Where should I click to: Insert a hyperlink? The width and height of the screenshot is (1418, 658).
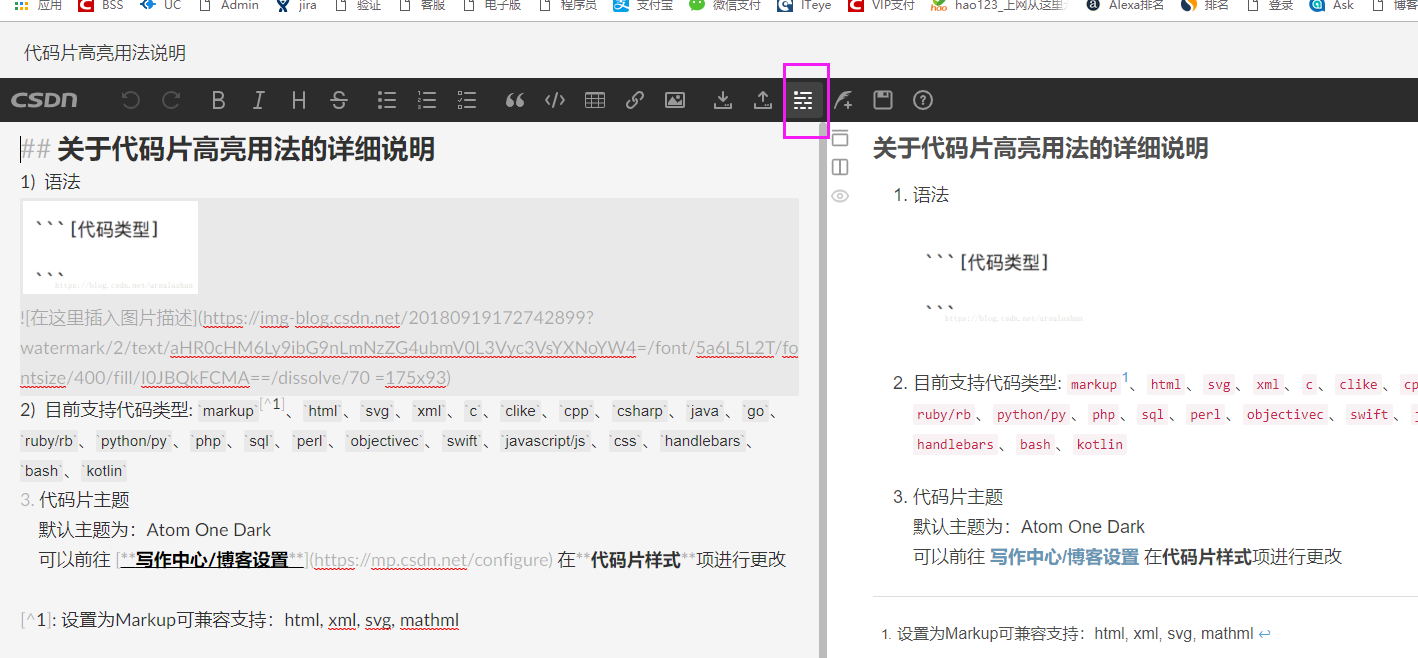tap(635, 100)
